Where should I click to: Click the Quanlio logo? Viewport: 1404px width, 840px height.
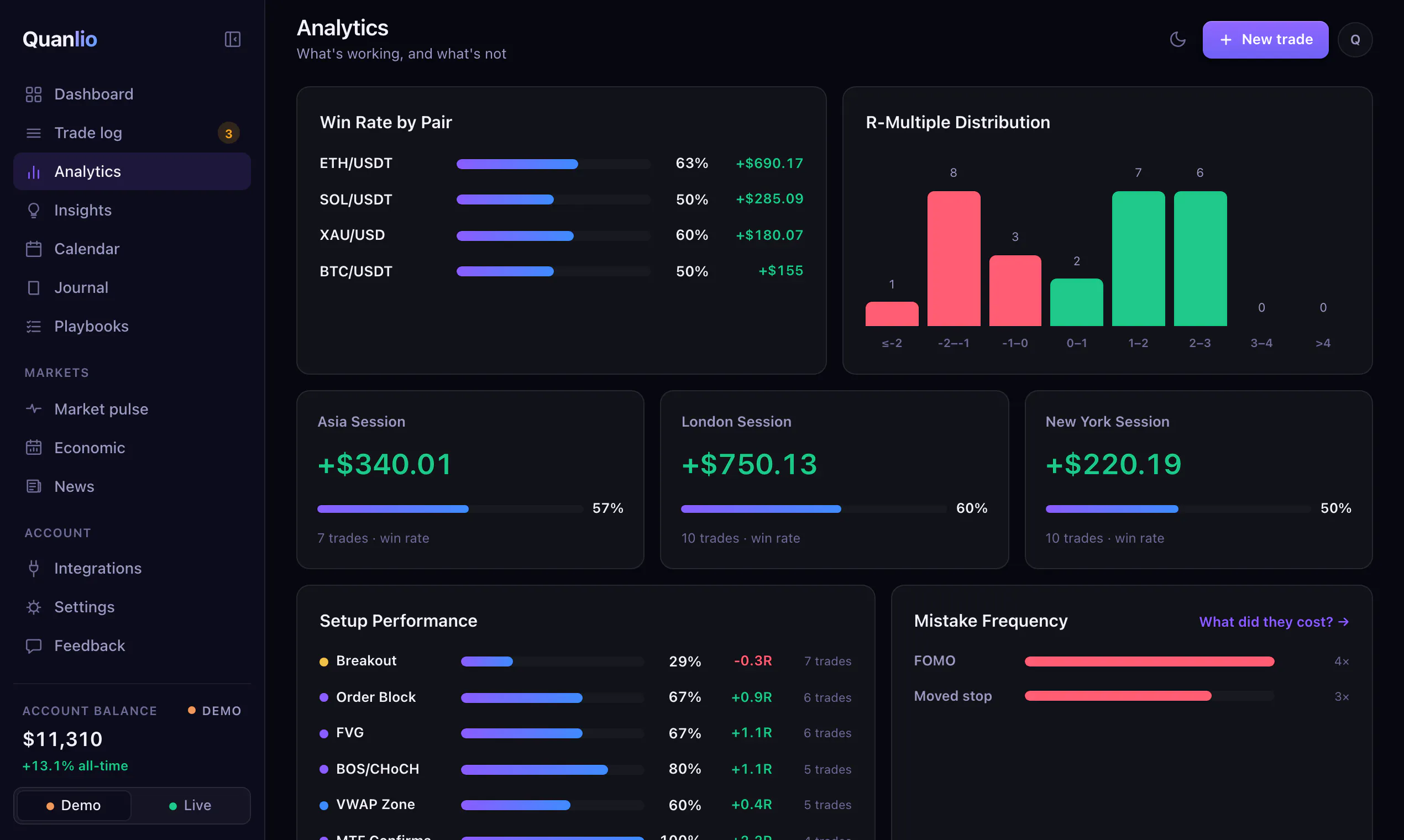[60, 39]
